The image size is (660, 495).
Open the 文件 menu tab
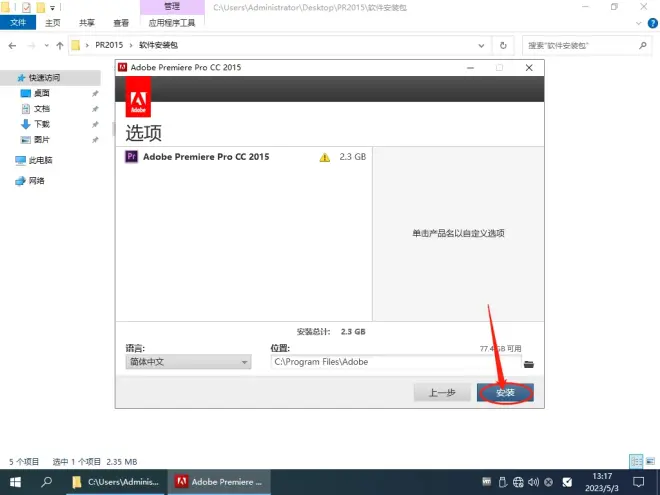18,22
